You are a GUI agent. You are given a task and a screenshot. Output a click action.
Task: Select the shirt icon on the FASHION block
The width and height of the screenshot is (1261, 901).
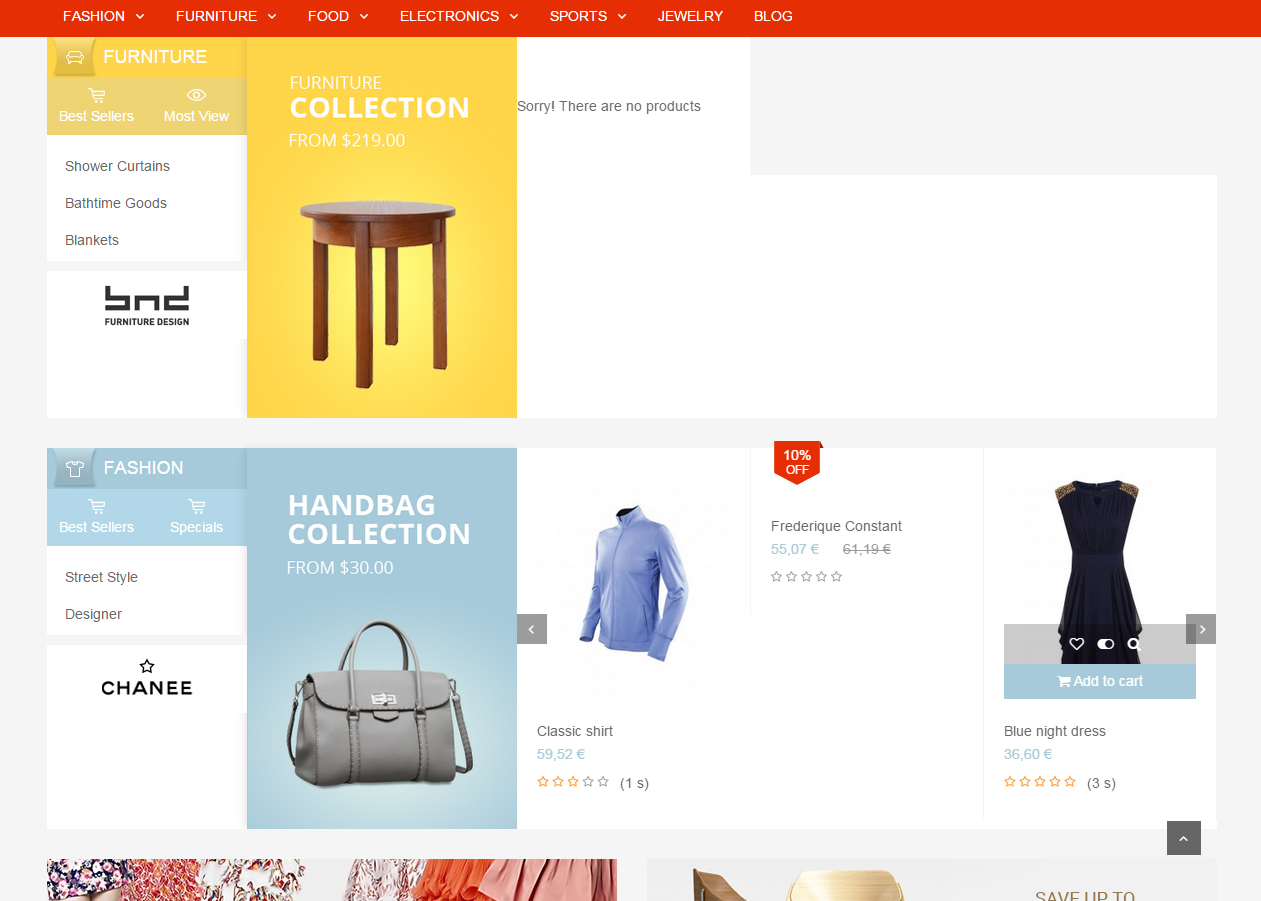point(75,467)
